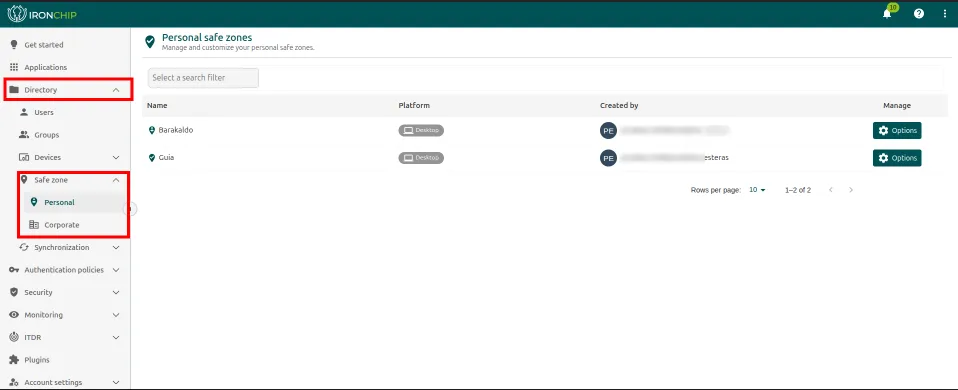Click the Account settings icon
This screenshot has height=390, width=958.
click(x=14, y=382)
